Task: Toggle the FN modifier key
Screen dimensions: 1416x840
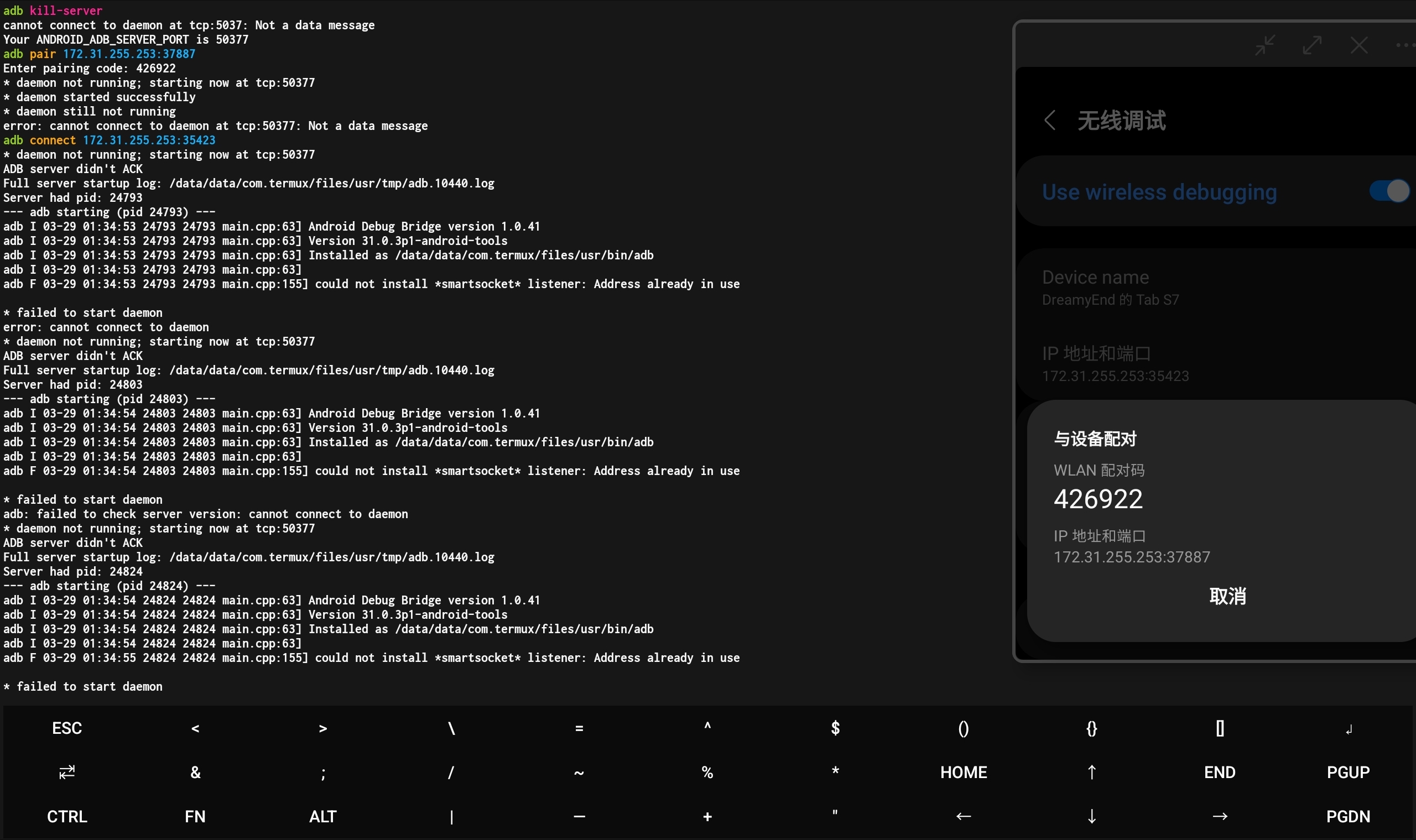Action: [194, 816]
